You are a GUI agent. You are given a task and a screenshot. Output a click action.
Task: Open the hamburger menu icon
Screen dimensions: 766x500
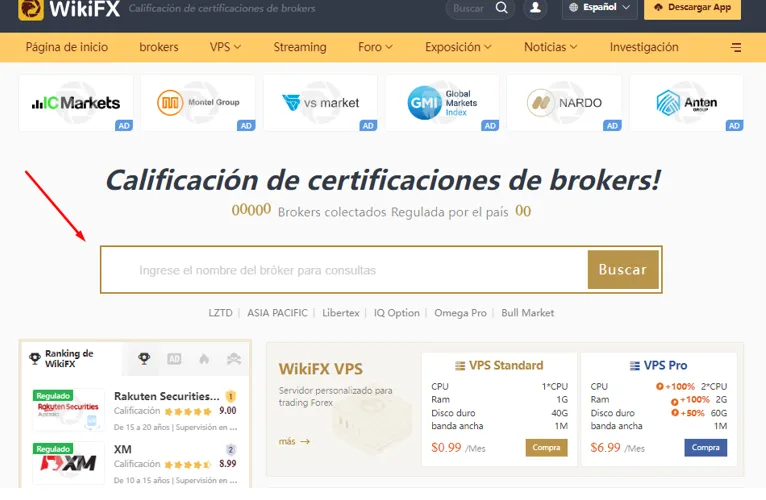click(736, 47)
